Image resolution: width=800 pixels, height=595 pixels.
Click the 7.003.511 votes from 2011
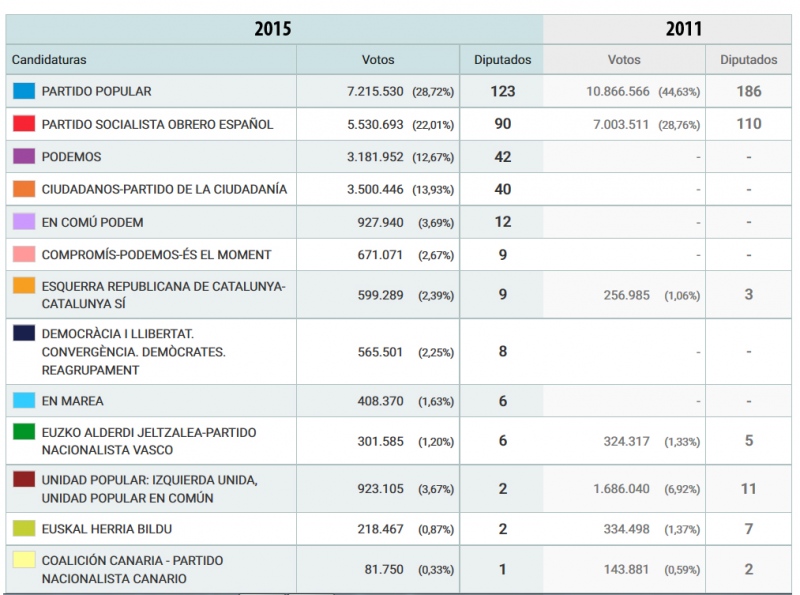(621, 125)
